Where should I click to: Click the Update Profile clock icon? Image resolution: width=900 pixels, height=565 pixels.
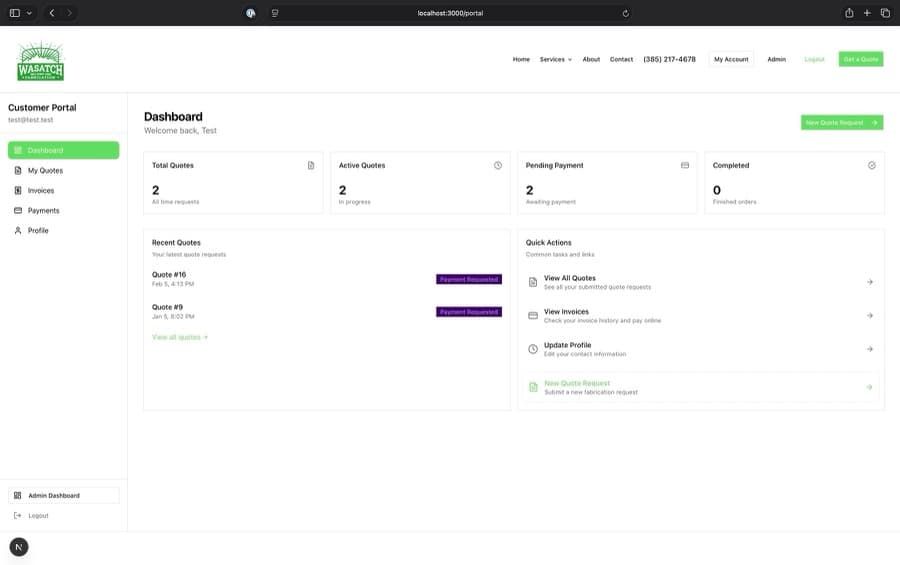click(x=533, y=349)
